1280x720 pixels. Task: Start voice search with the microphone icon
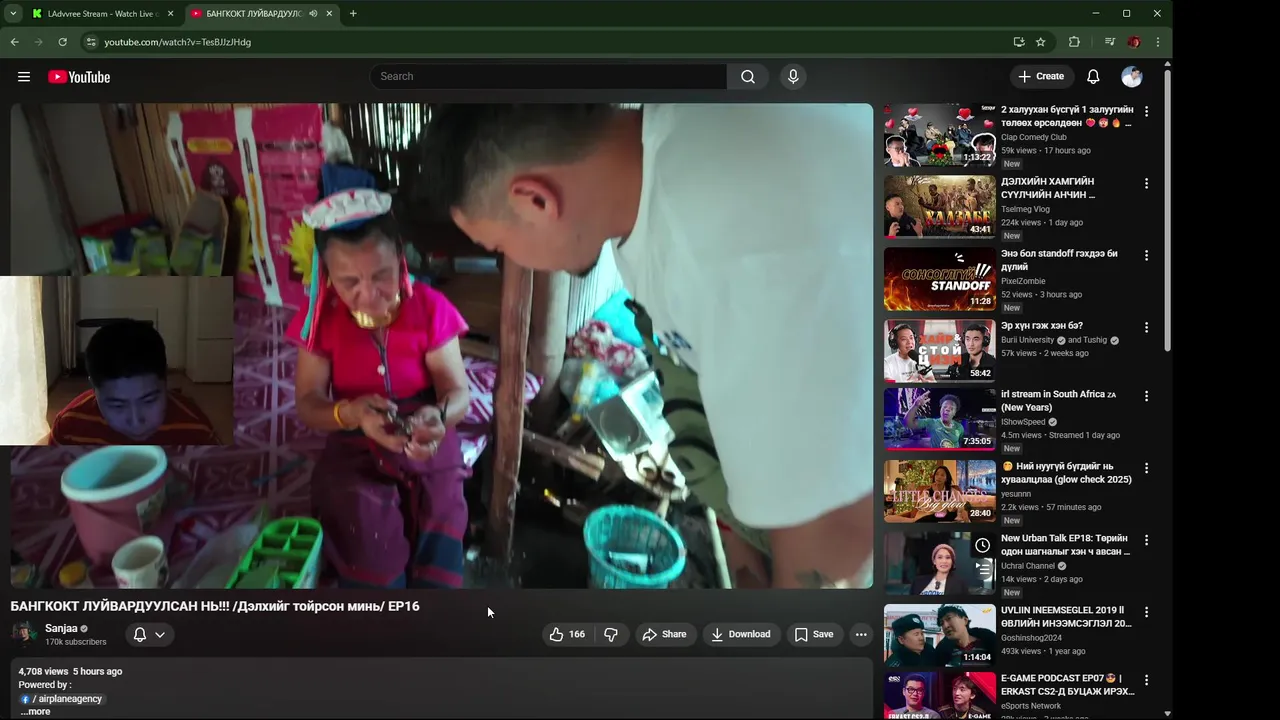793,77
